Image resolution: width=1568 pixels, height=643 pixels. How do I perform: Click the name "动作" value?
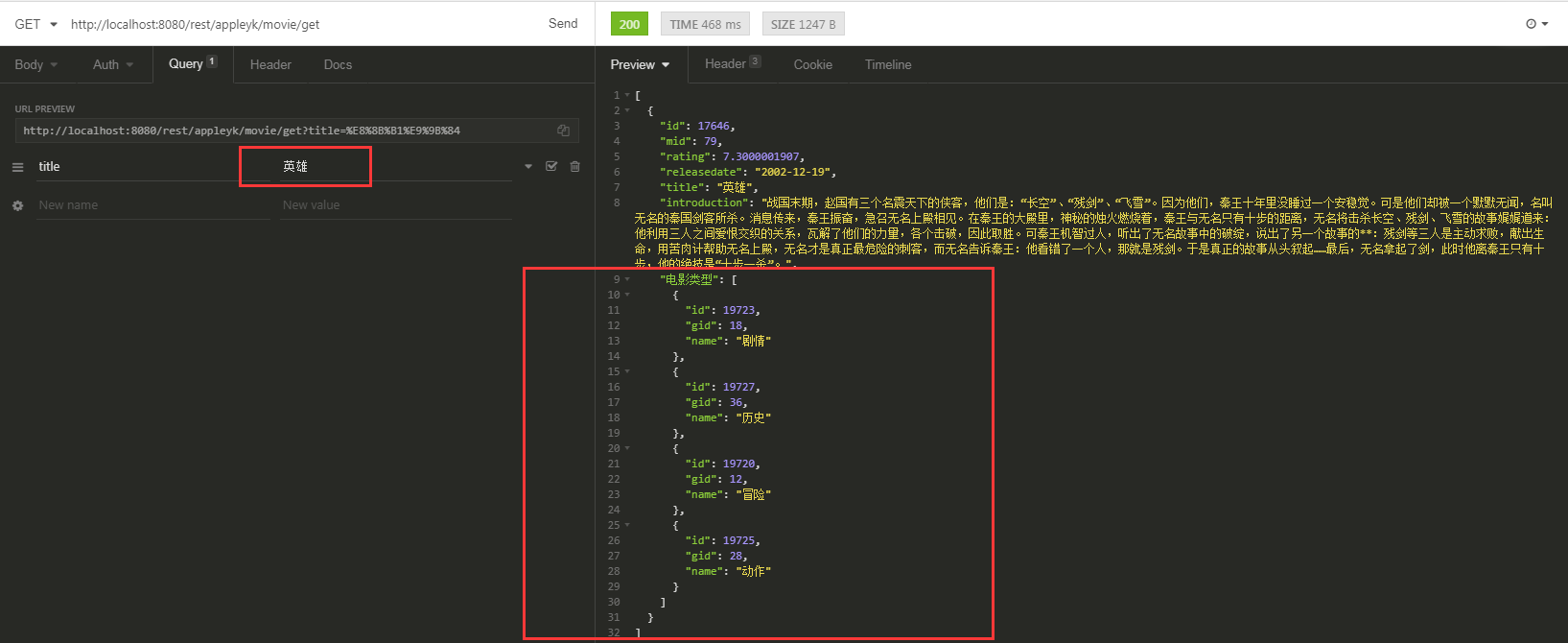[x=754, y=571]
